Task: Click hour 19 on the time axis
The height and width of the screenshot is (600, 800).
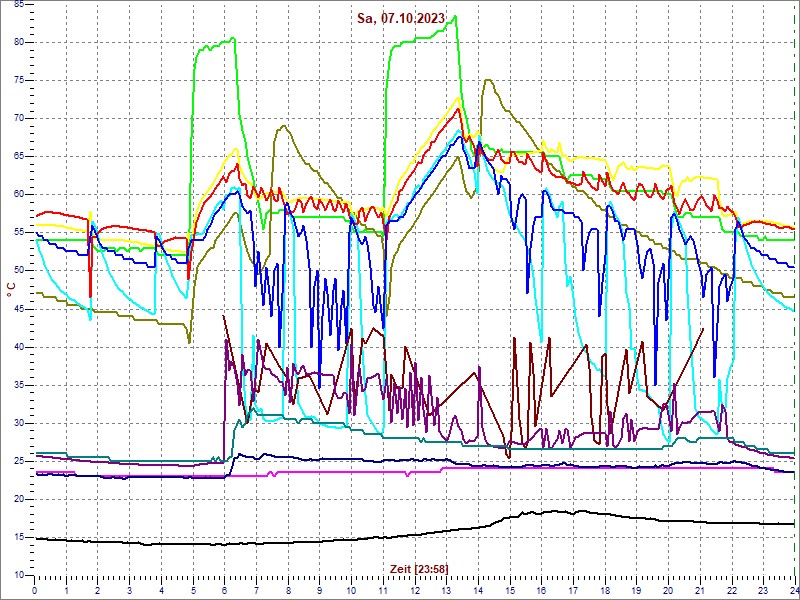Action: point(636,590)
